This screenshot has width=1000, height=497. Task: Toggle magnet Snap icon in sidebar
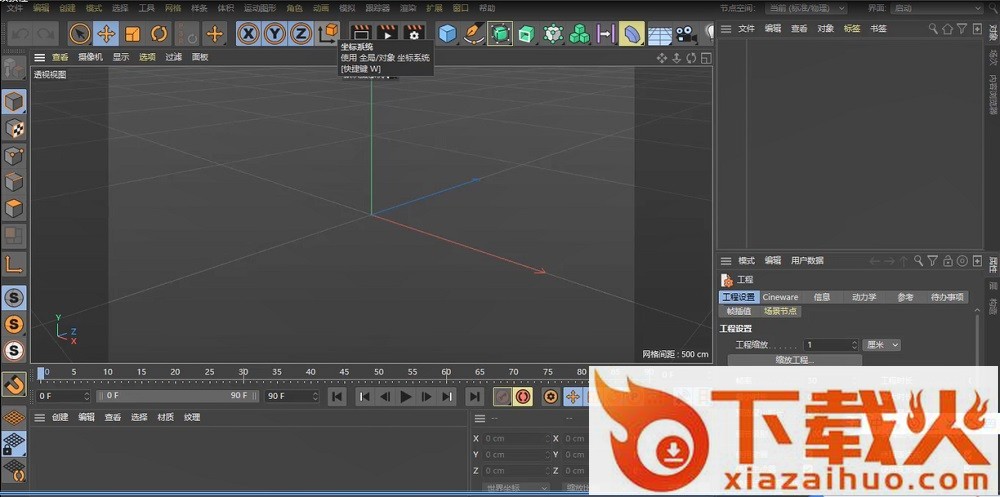(x=15, y=384)
